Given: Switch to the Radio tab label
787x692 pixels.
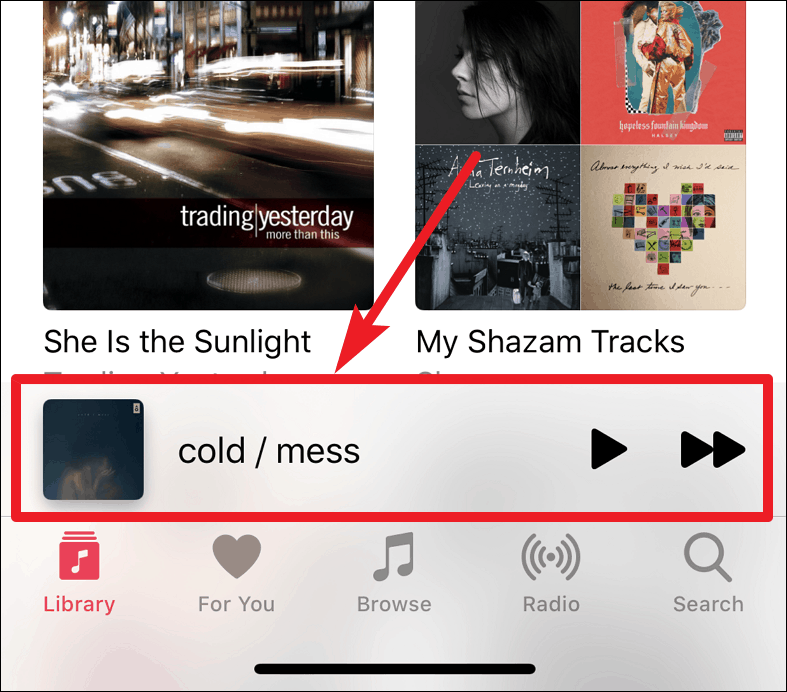Looking at the screenshot, I should pos(551,604).
